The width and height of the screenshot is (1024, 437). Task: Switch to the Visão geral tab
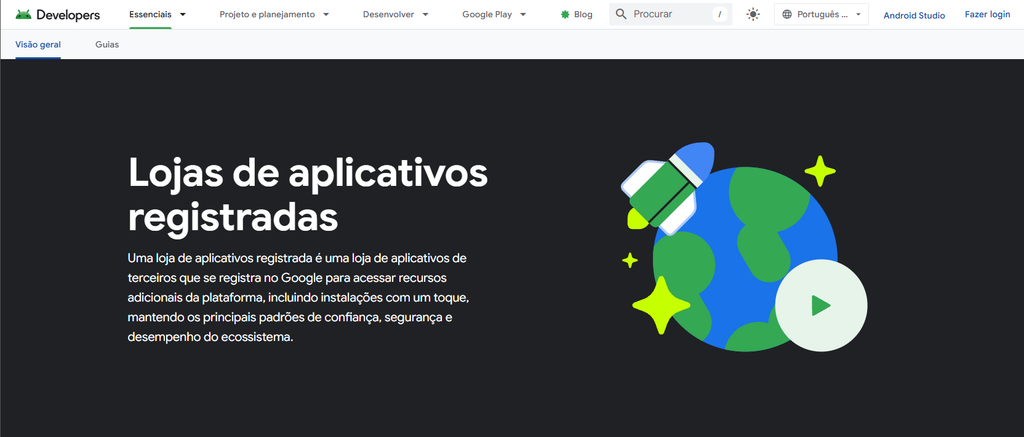38,45
